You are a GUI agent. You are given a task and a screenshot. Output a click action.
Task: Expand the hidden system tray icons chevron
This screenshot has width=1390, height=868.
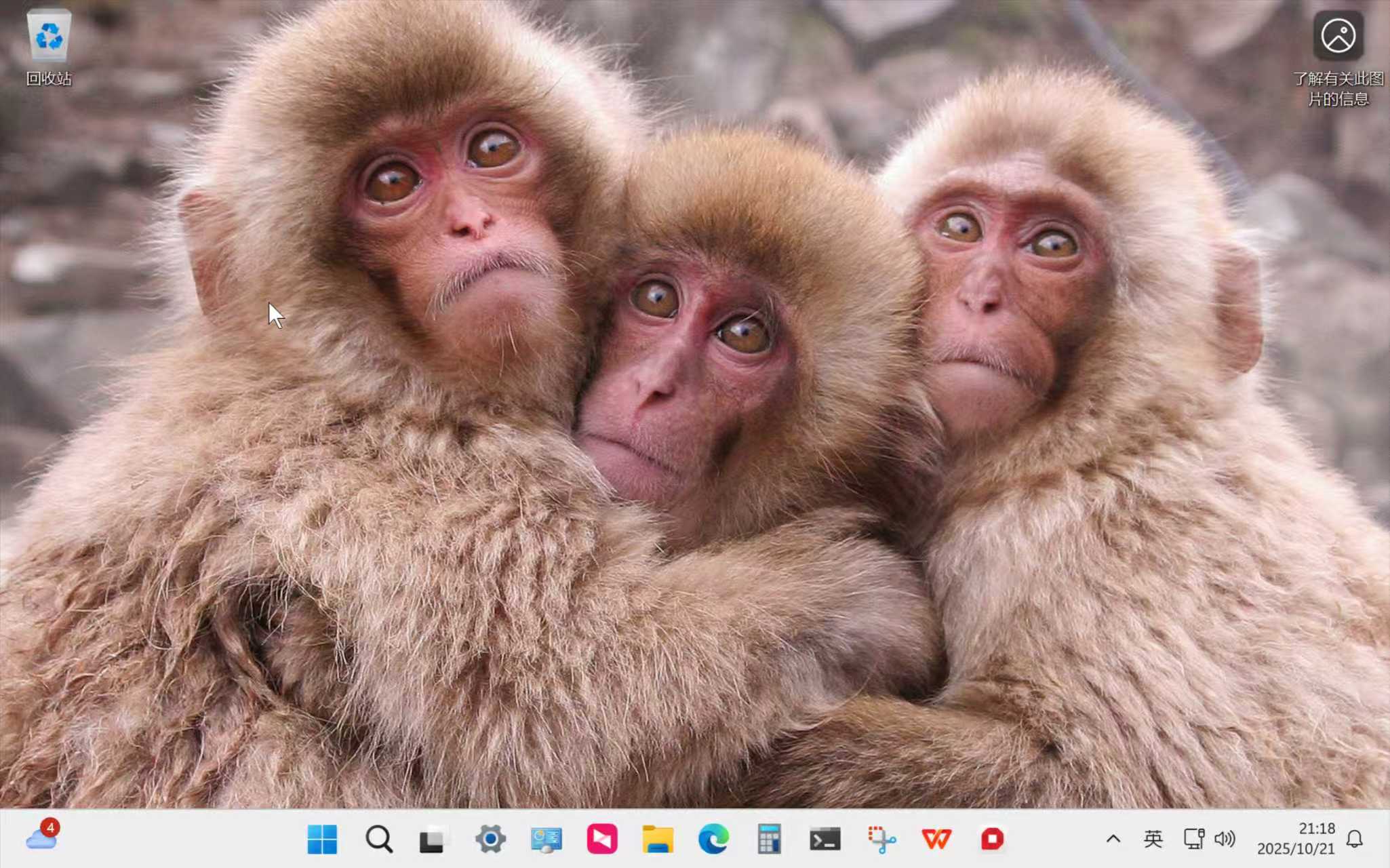tap(1113, 840)
